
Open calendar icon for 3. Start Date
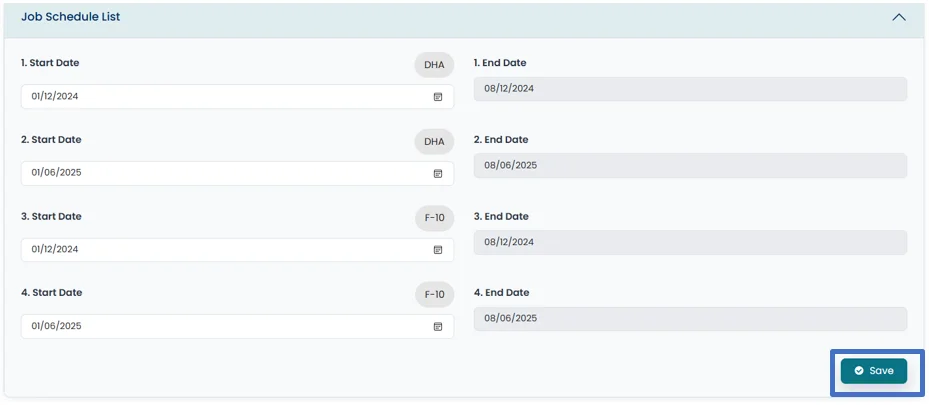point(437,250)
